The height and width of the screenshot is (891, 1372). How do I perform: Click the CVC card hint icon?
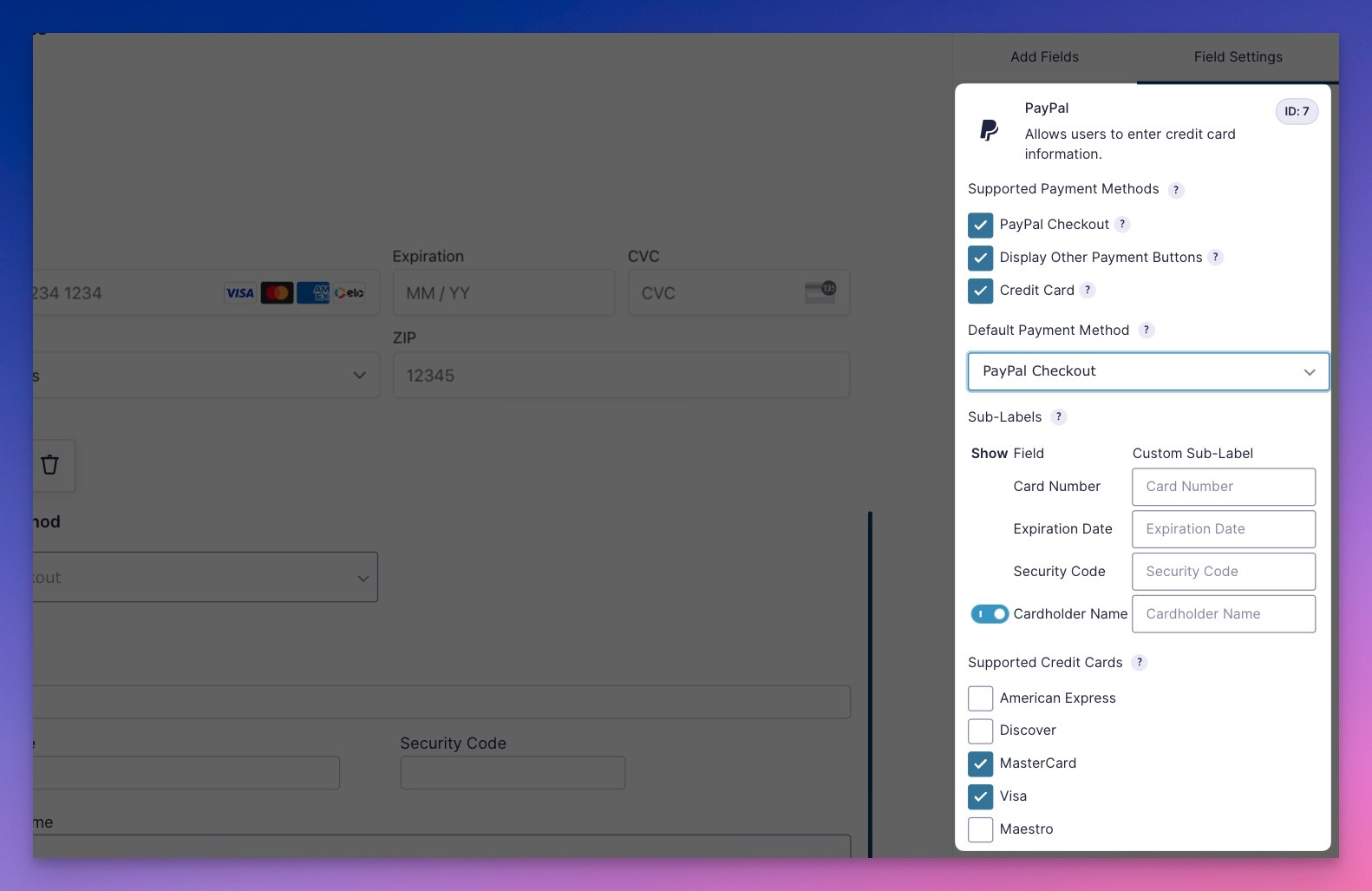pyautogui.click(x=820, y=292)
